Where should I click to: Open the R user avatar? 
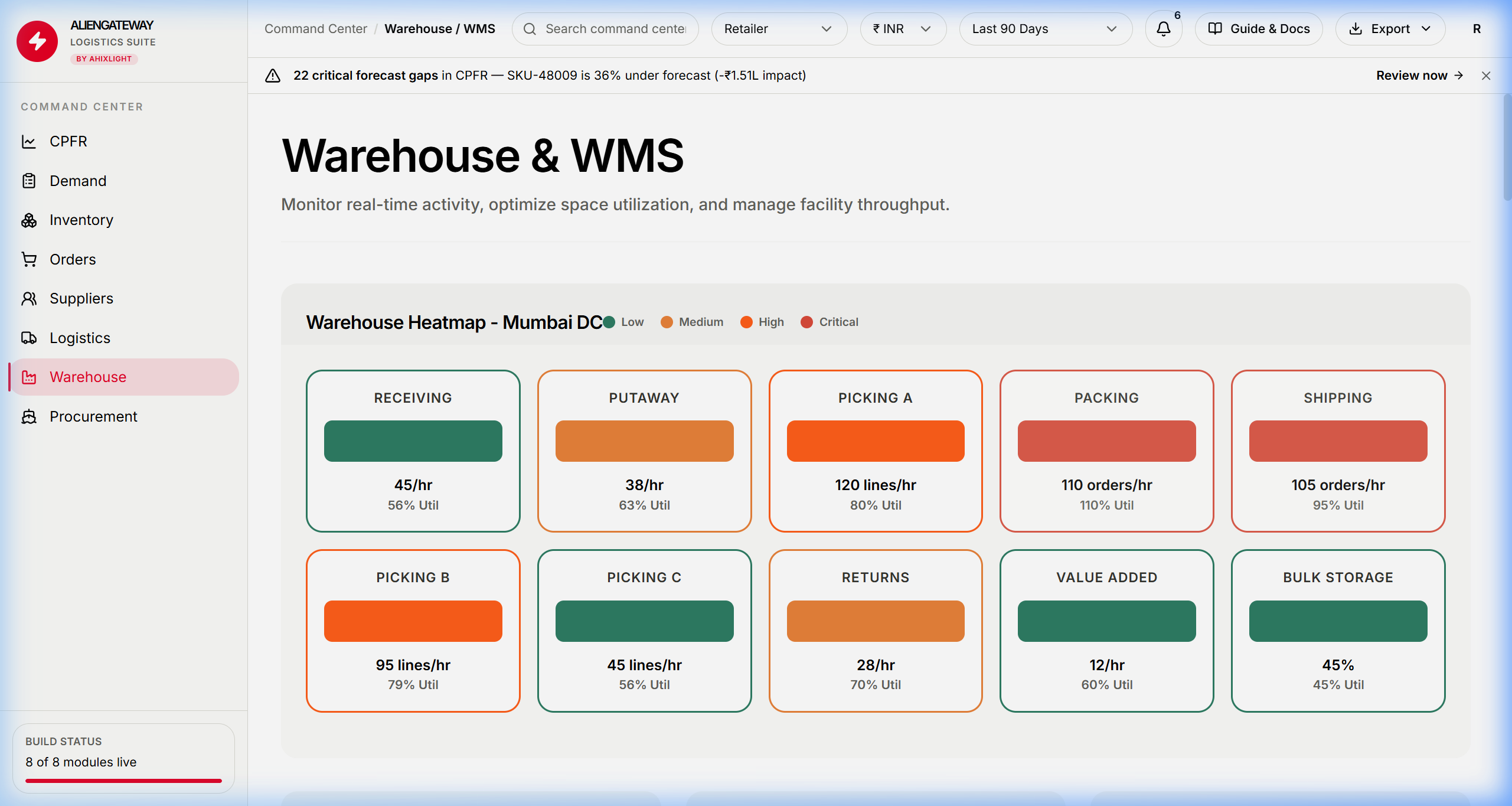[1477, 29]
